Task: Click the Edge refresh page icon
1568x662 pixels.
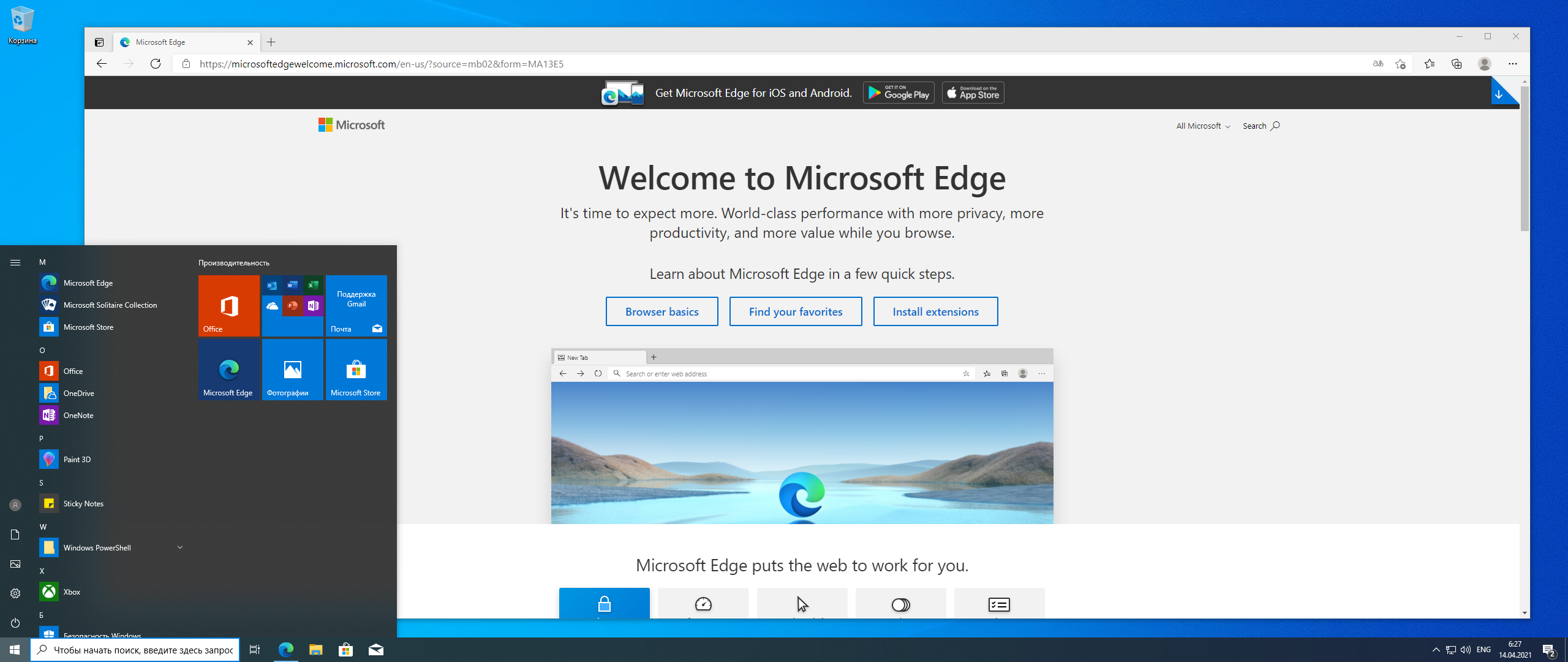Action: (156, 64)
